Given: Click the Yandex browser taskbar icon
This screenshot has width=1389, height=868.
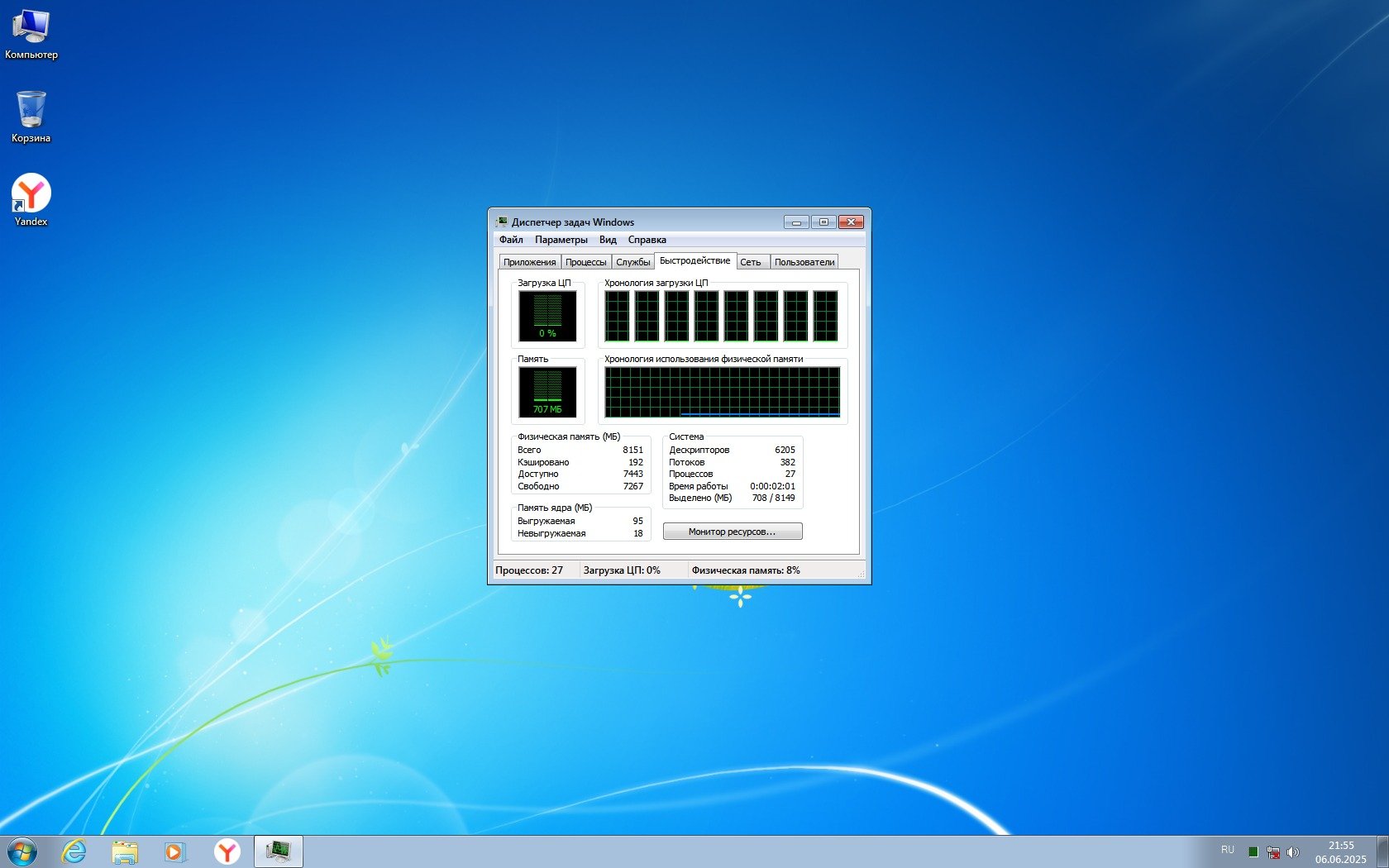Looking at the screenshot, I should click(x=227, y=851).
